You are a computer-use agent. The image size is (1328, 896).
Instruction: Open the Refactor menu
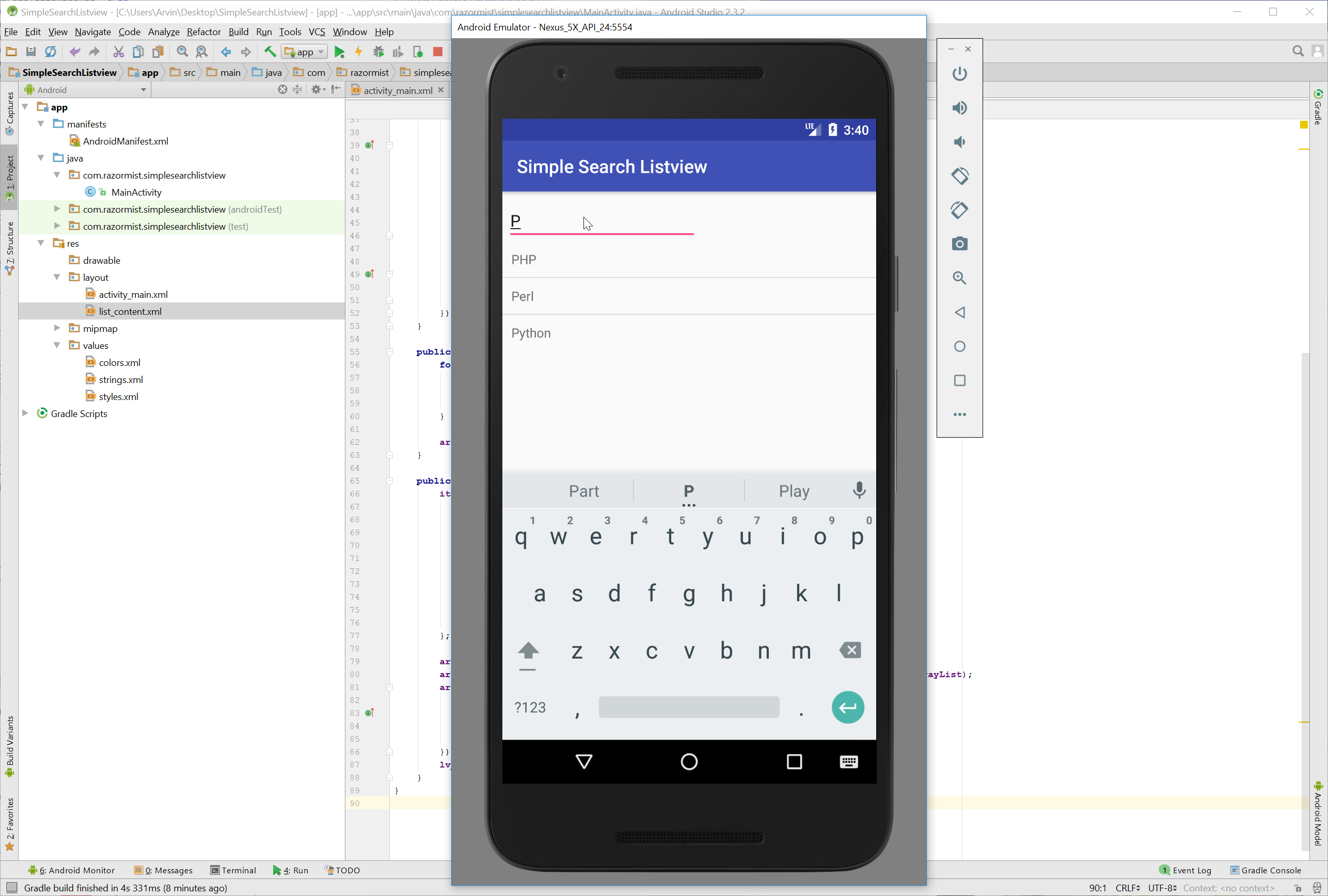tap(203, 32)
